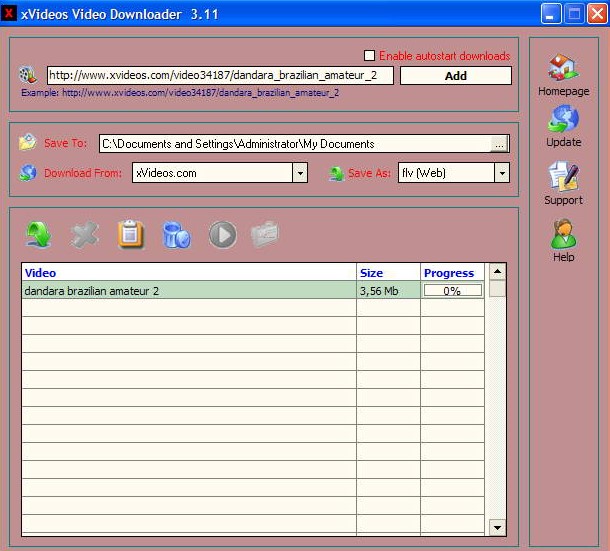This screenshot has width=610, height=551.
Task: Click the browse button beside Save To path
Action: tap(499, 144)
